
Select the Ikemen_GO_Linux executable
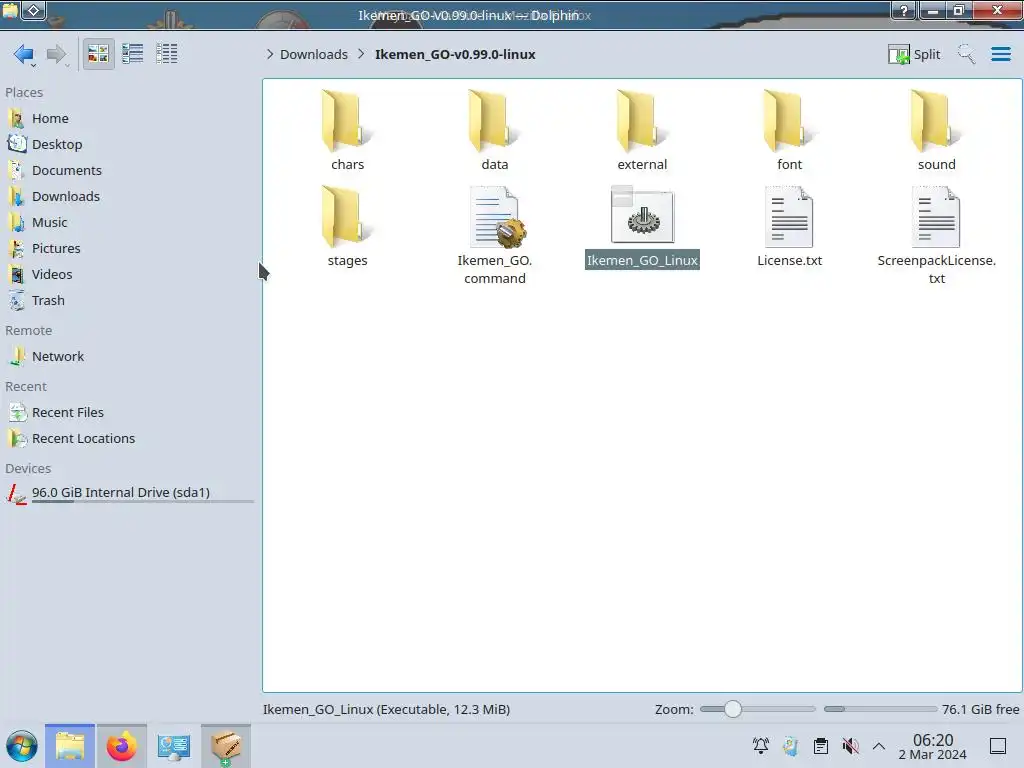pos(642,226)
